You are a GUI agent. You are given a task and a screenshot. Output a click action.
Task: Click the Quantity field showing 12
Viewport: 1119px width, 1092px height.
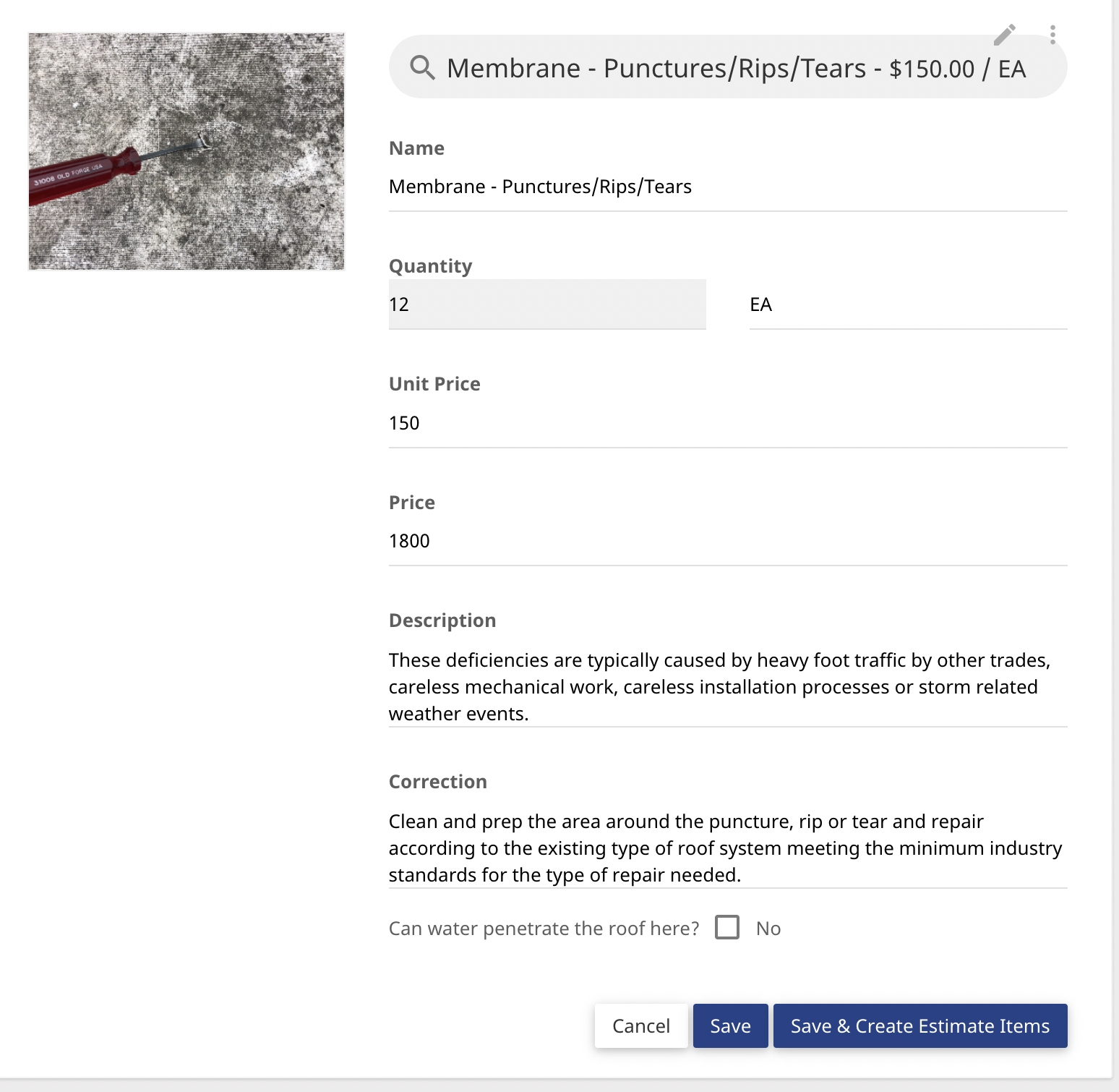point(547,304)
